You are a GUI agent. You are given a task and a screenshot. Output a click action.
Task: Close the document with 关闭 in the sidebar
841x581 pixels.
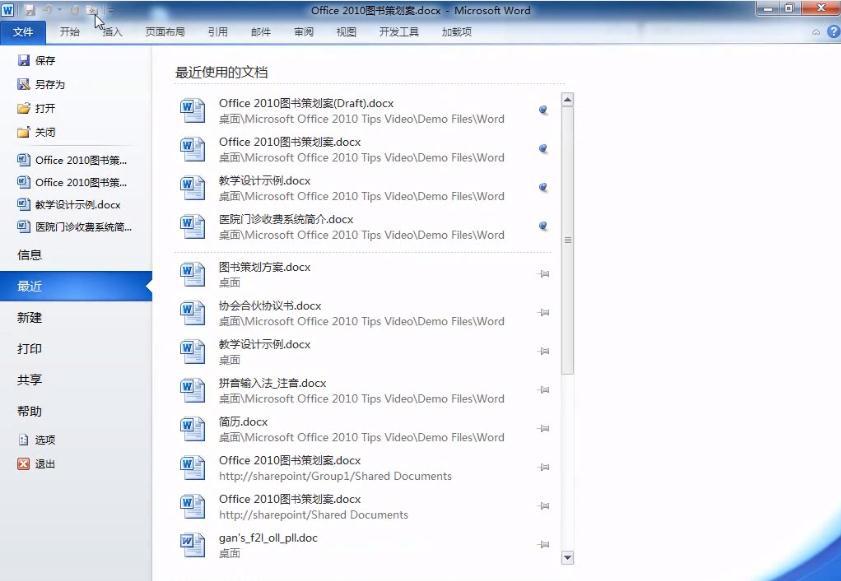36,132
